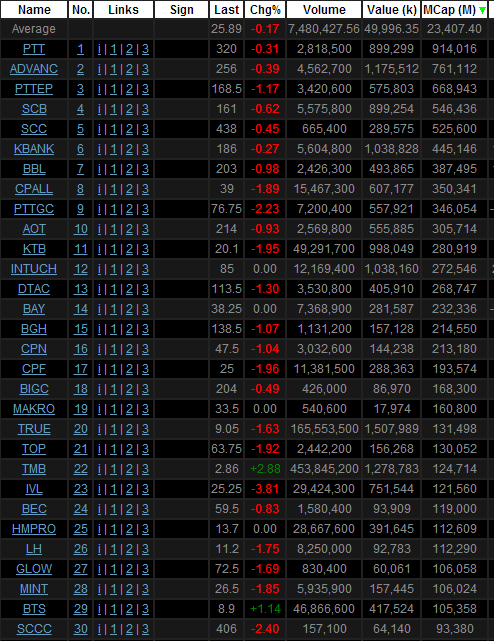The width and height of the screenshot is (494, 641).
Task: Sort by the Name column header
Action: (34, 9)
